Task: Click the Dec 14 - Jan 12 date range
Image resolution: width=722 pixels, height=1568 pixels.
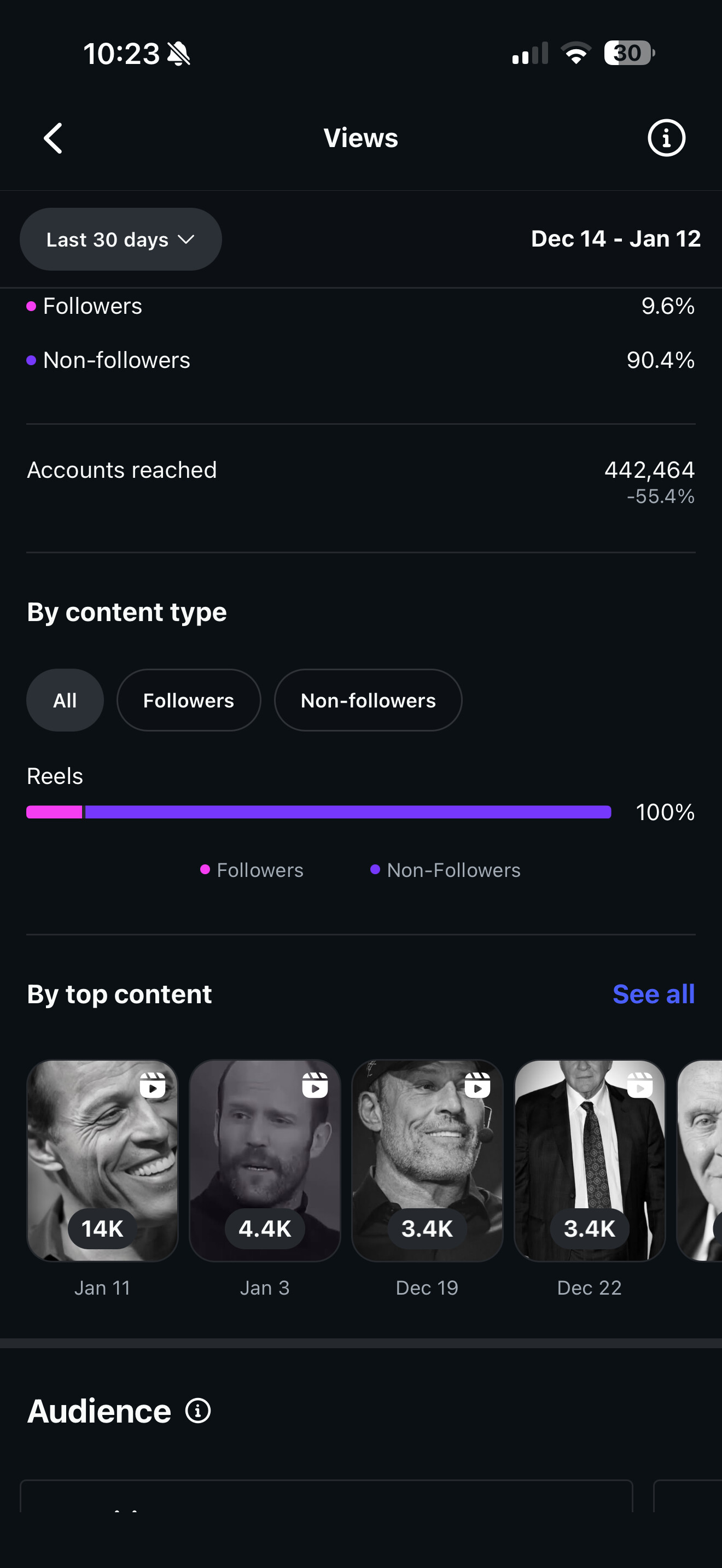Action: point(615,238)
